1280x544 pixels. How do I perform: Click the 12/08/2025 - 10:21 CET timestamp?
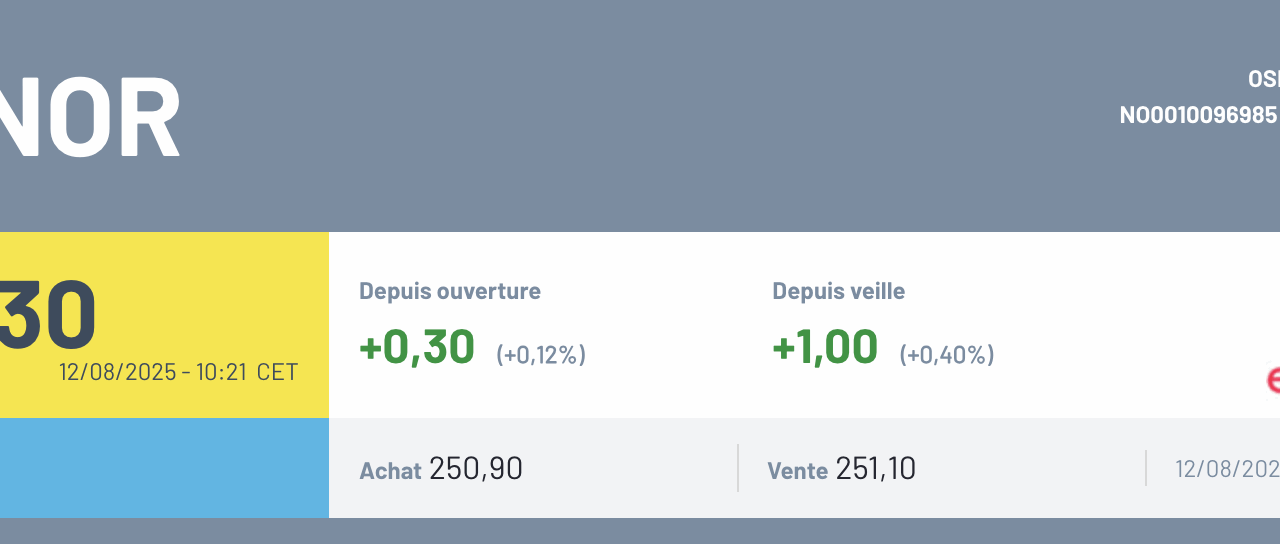(178, 372)
